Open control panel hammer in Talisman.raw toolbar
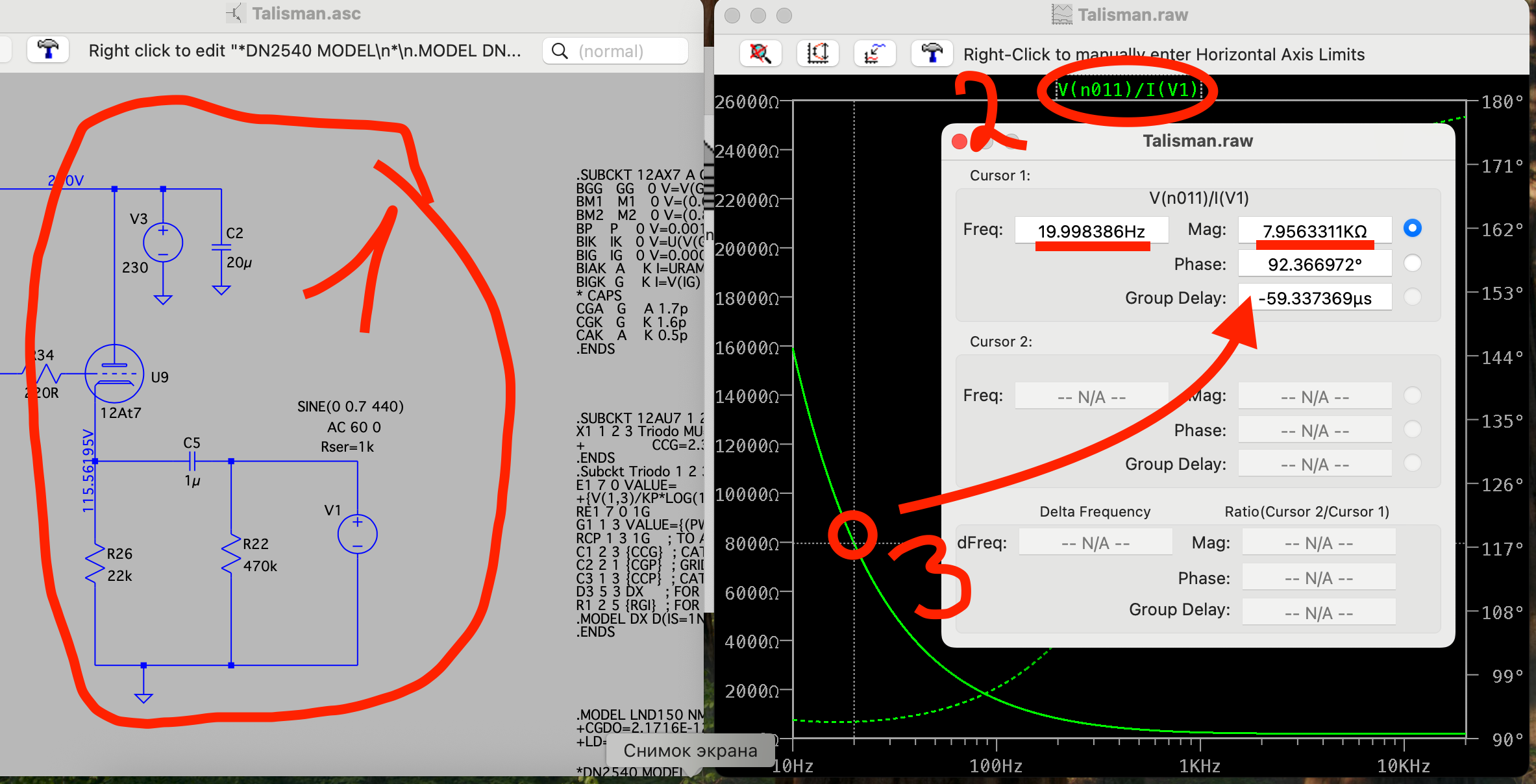 click(x=932, y=53)
